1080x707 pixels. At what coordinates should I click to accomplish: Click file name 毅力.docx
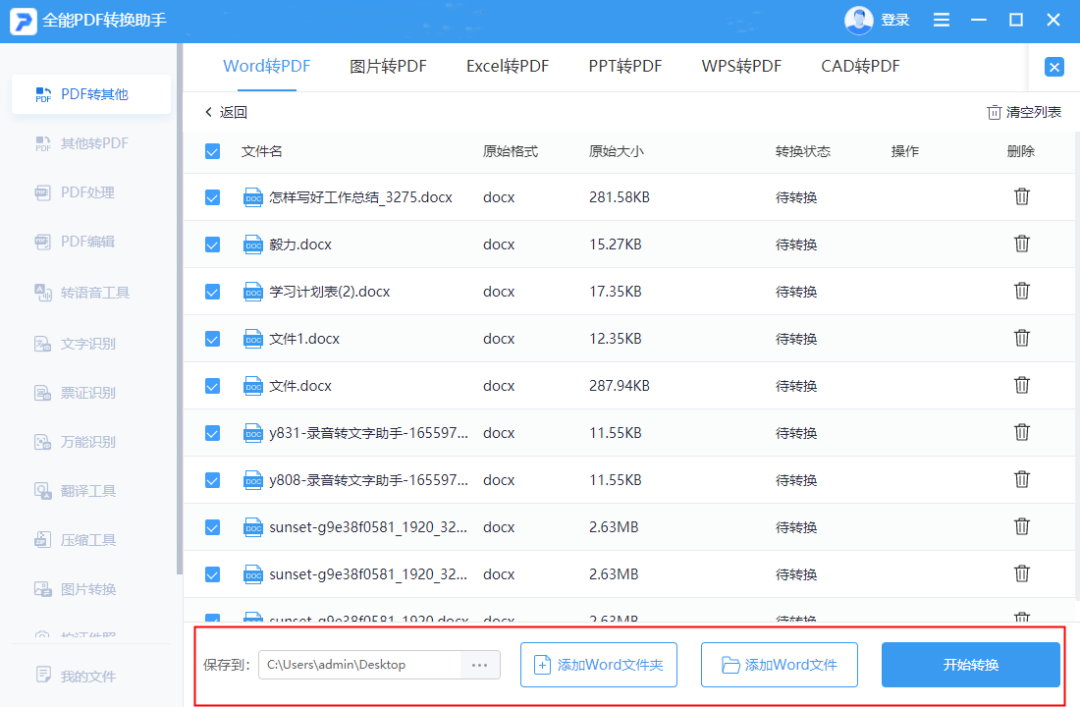tap(300, 245)
